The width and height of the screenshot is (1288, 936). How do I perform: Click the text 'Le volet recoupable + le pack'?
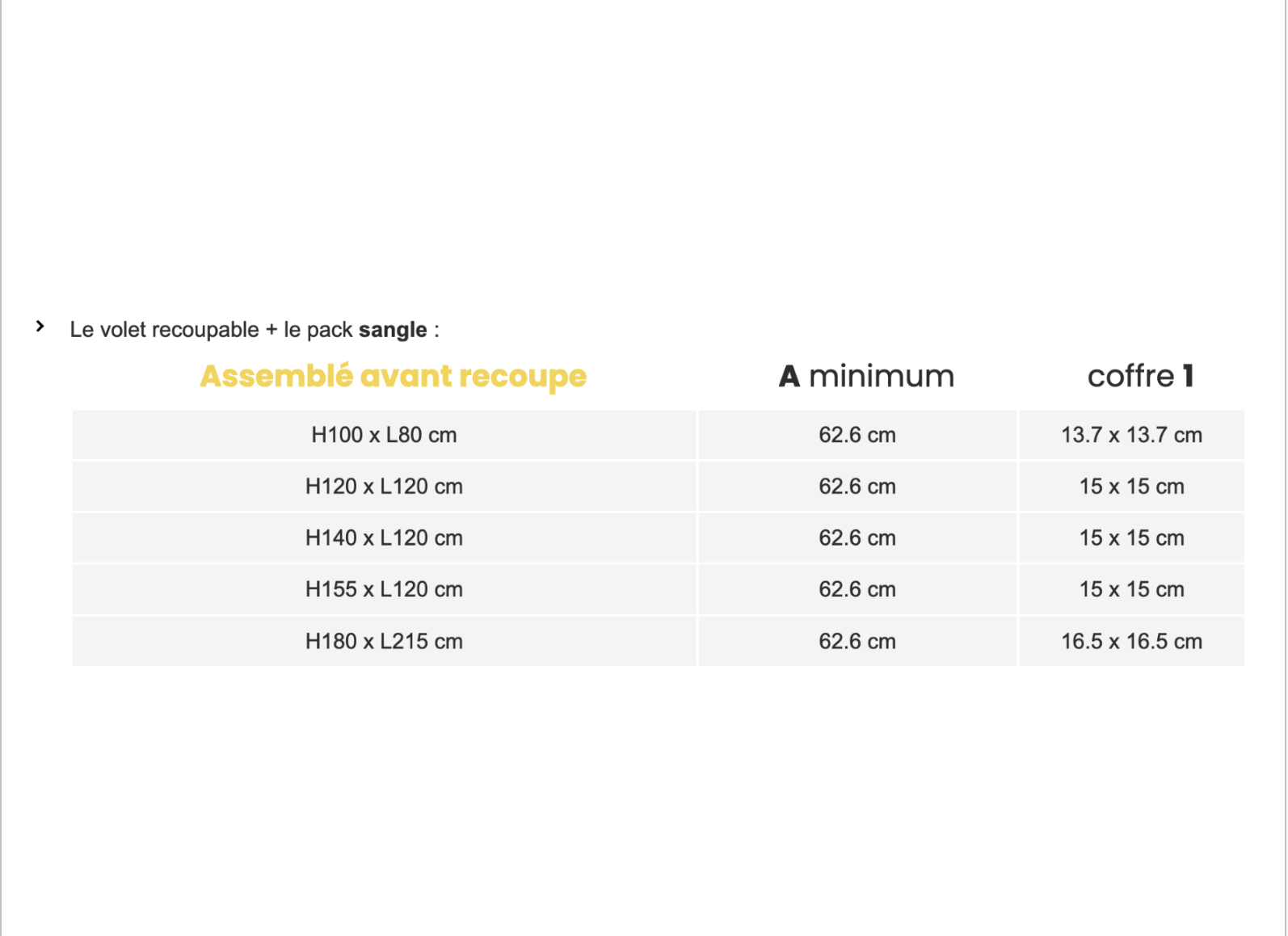(x=211, y=330)
